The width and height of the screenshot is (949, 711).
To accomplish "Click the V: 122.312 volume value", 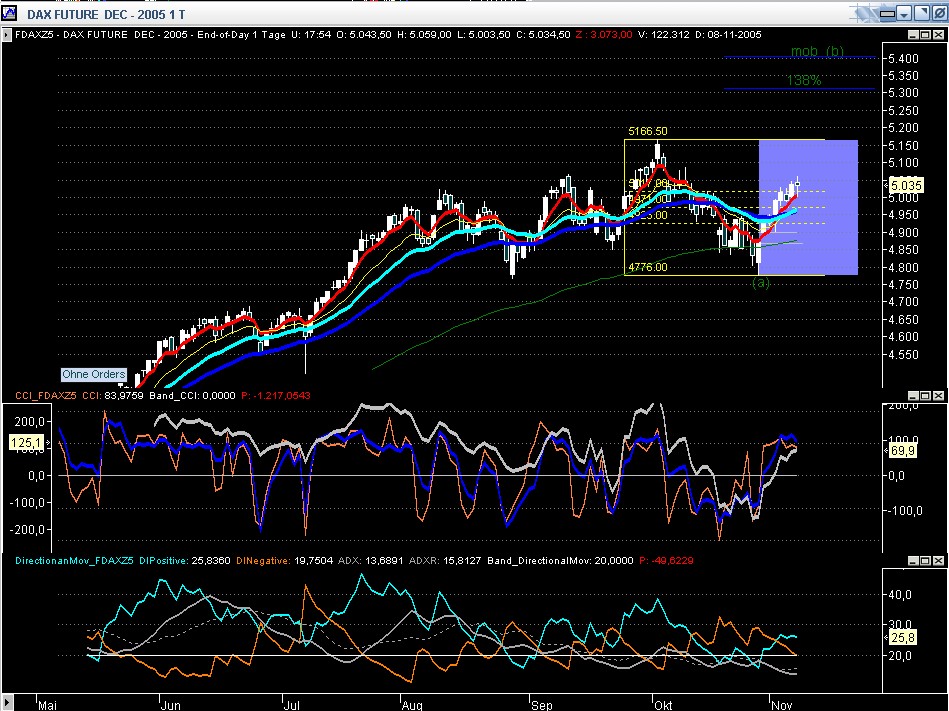I will 663,34.
